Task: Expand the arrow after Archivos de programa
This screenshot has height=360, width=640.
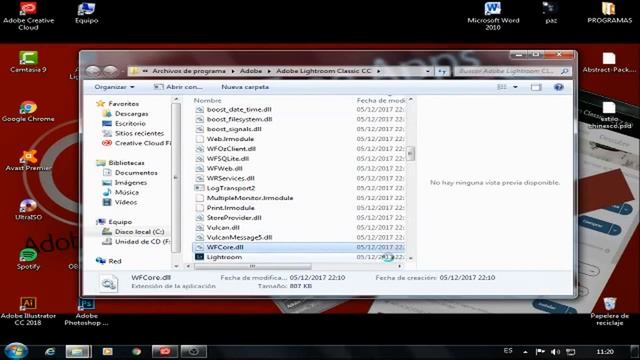Action: 233,71
